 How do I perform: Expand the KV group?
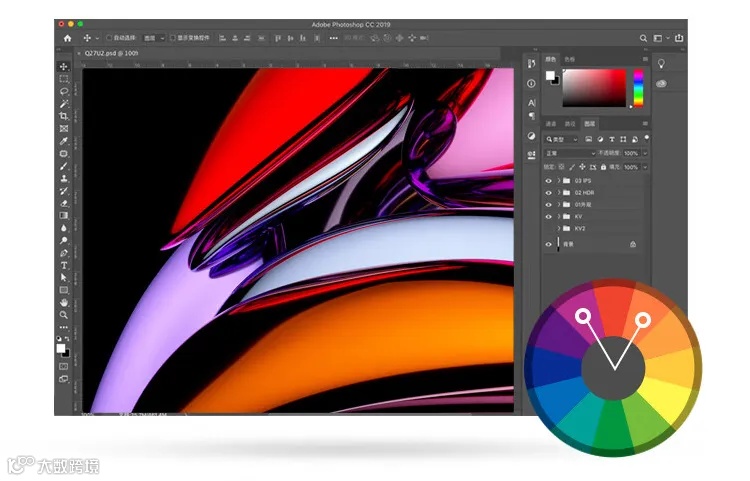(559, 217)
